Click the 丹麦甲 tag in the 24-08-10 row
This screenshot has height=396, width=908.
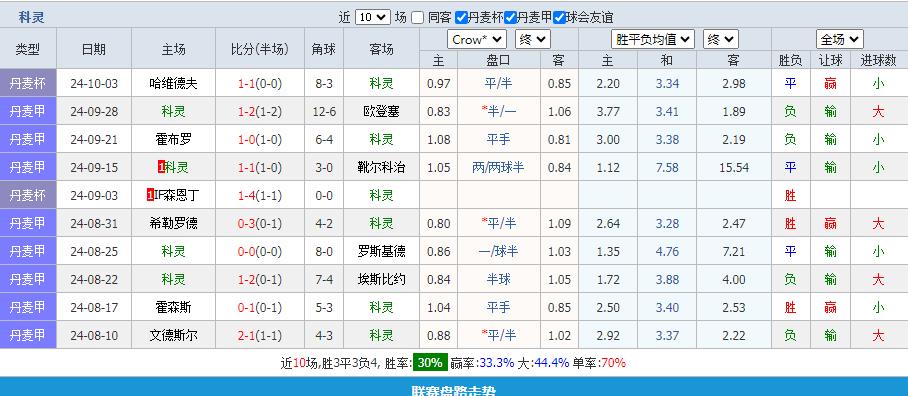coord(28,335)
